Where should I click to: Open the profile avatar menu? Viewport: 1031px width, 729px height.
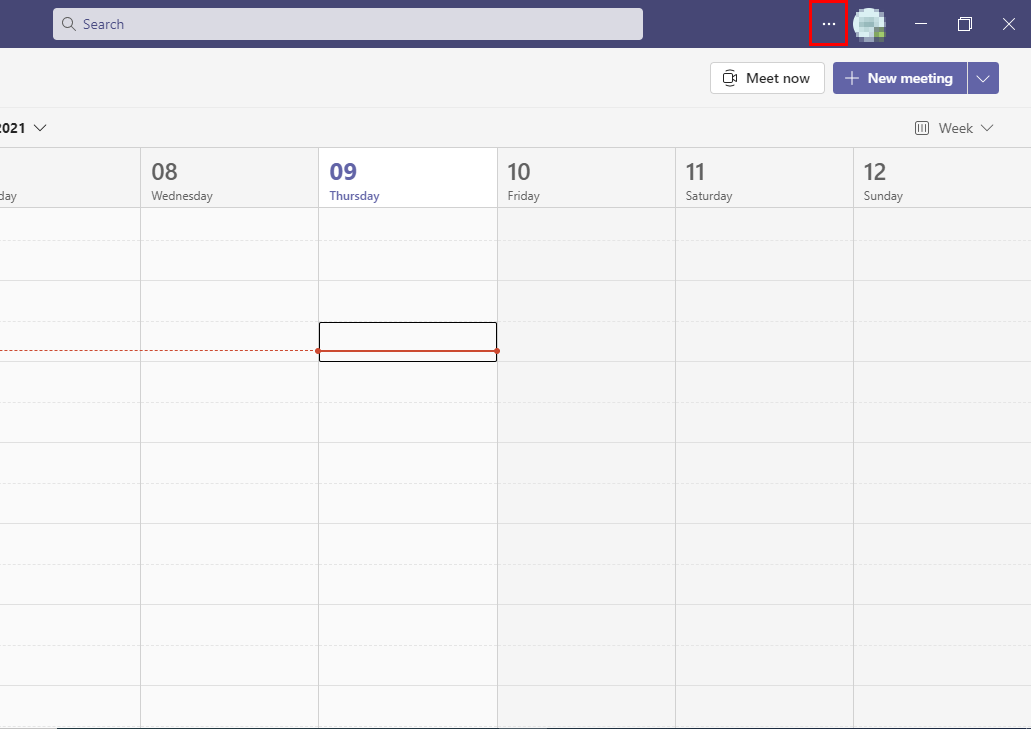(x=869, y=25)
